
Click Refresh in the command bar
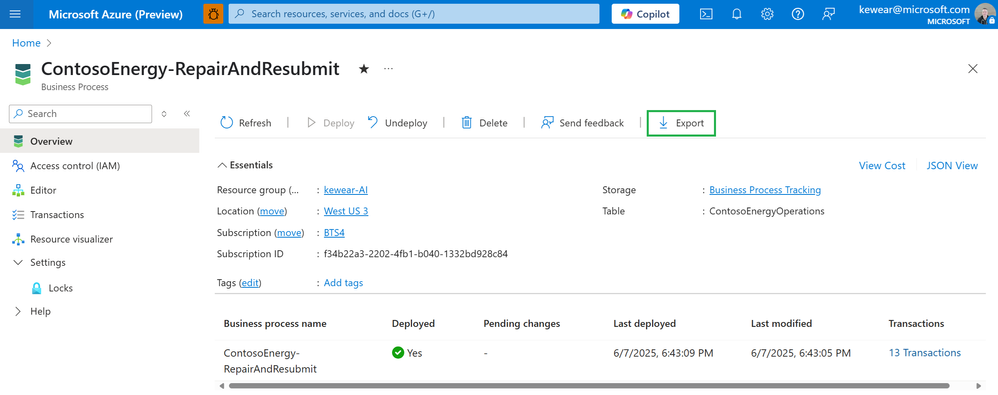coord(246,123)
